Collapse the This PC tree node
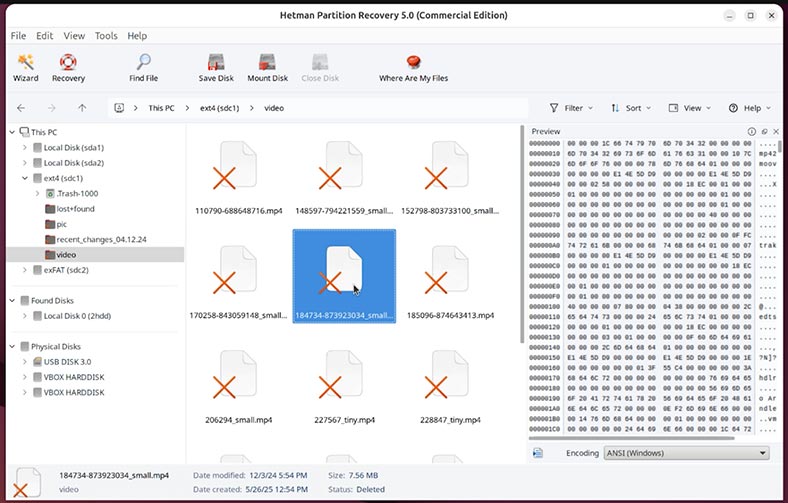788x503 pixels. pyautogui.click(x=13, y=132)
